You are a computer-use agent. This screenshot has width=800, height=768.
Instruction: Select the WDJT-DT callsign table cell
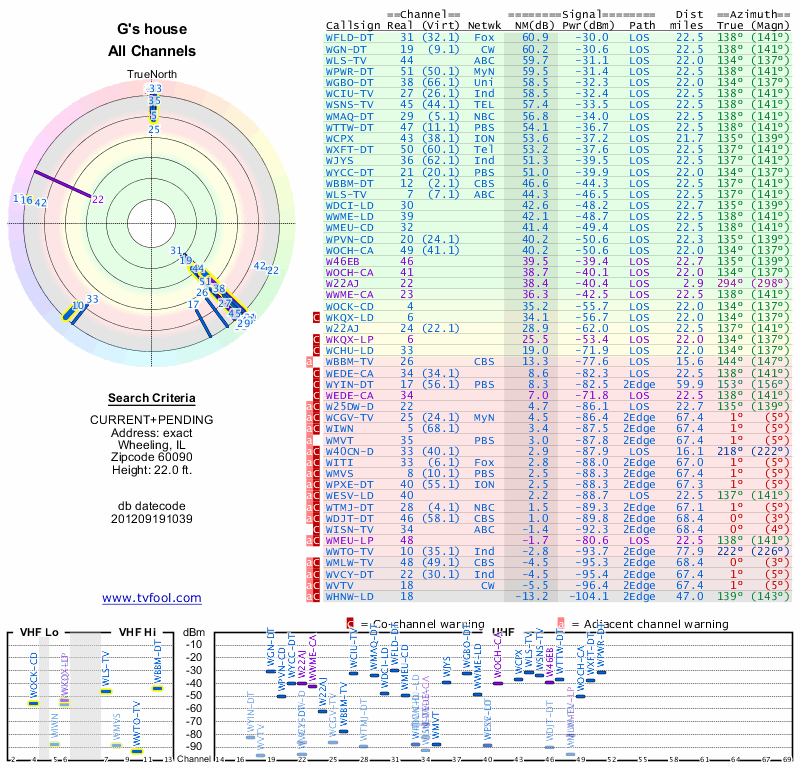(349, 519)
